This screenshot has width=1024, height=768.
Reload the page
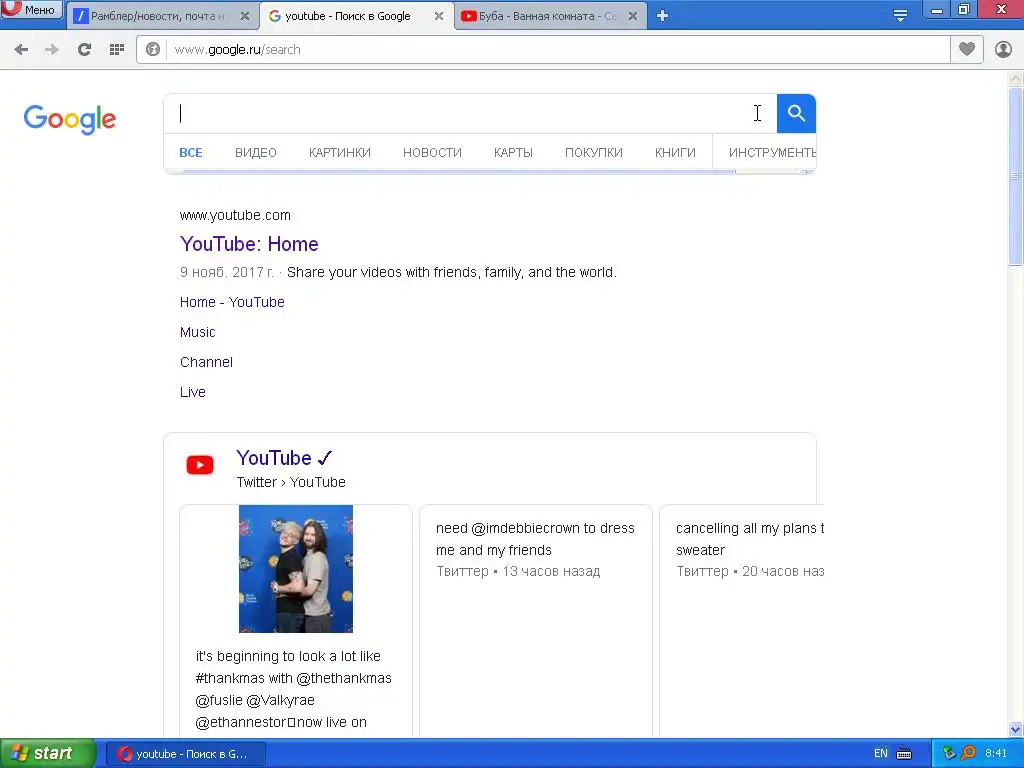point(84,50)
